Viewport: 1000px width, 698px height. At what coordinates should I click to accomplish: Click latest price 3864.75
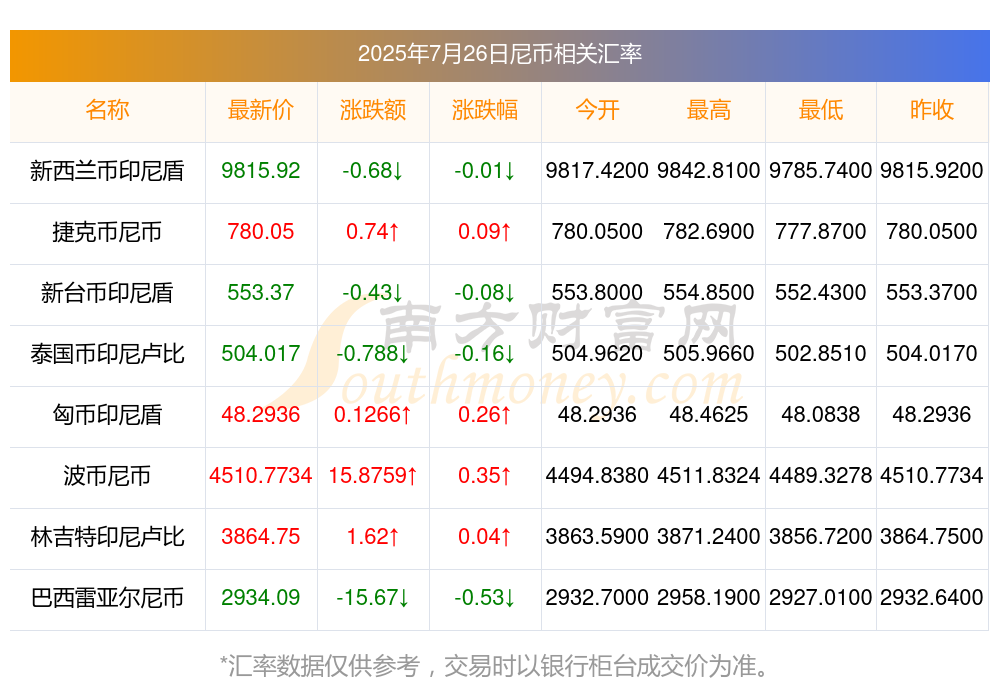point(261,537)
